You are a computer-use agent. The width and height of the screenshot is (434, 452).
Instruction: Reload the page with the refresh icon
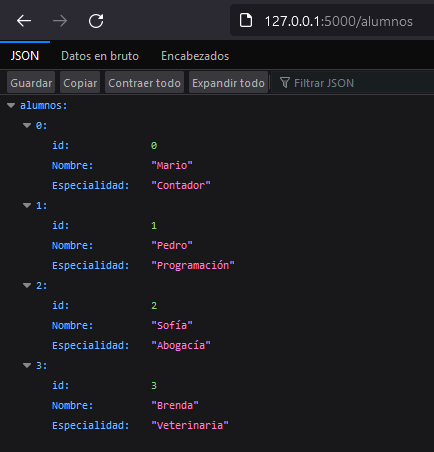click(x=96, y=21)
